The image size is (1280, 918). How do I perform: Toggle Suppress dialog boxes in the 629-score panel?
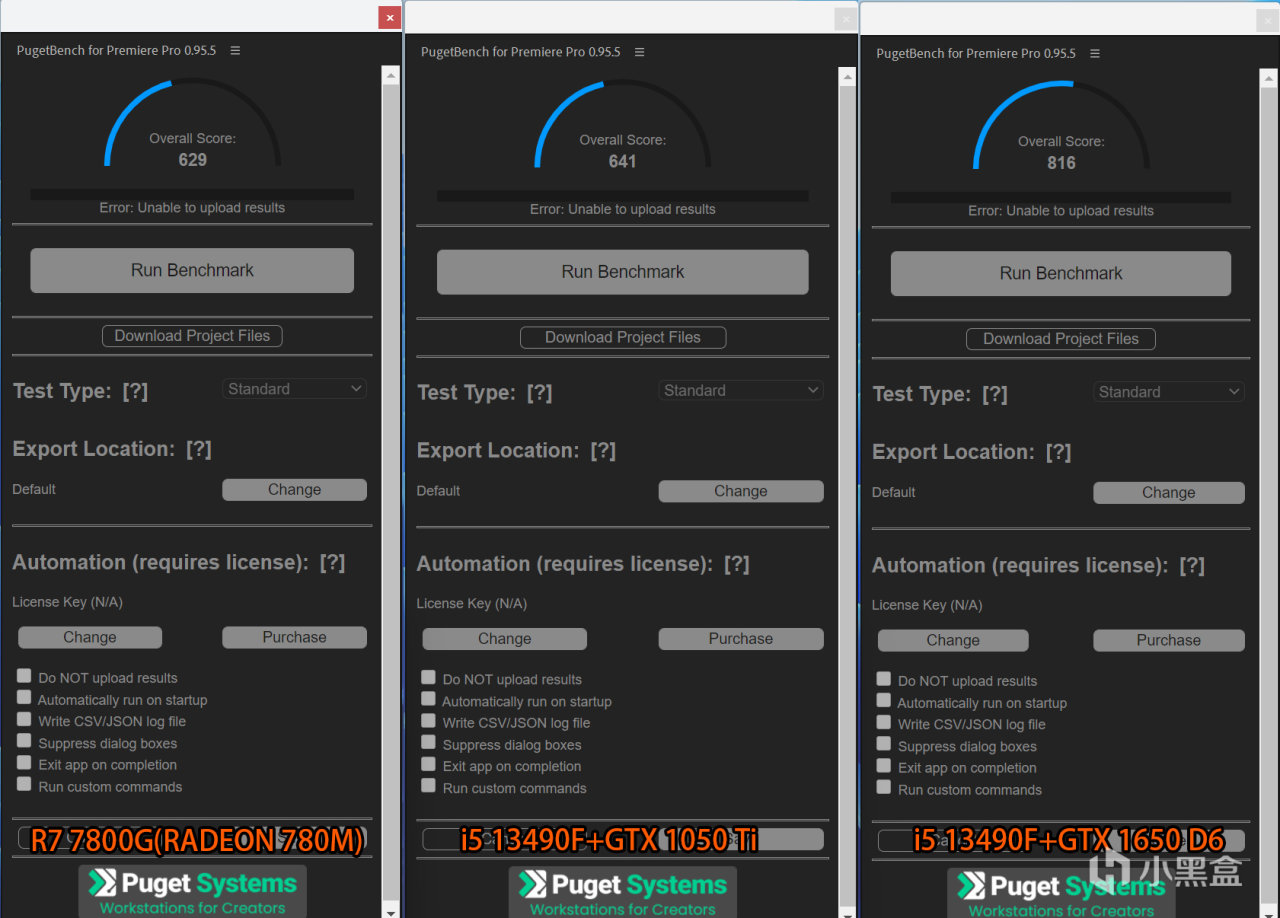pyautogui.click(x=24, y=741)
